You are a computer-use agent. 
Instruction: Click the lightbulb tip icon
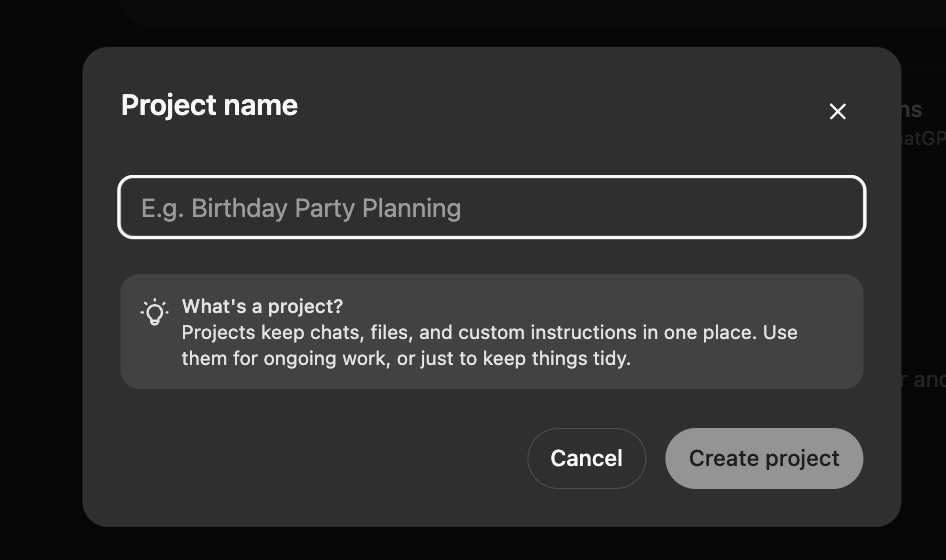click(154, 312)
